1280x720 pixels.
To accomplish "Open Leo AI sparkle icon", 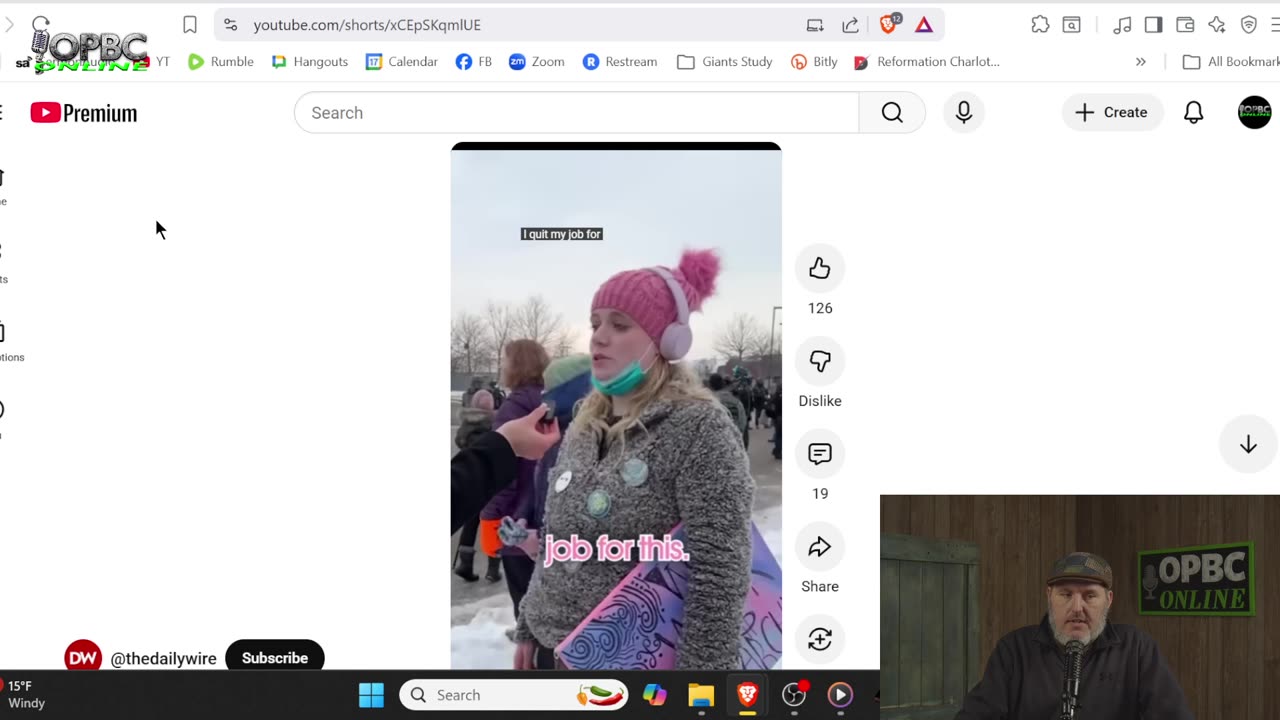I will pyautogui.click(x=1217, y=25).
